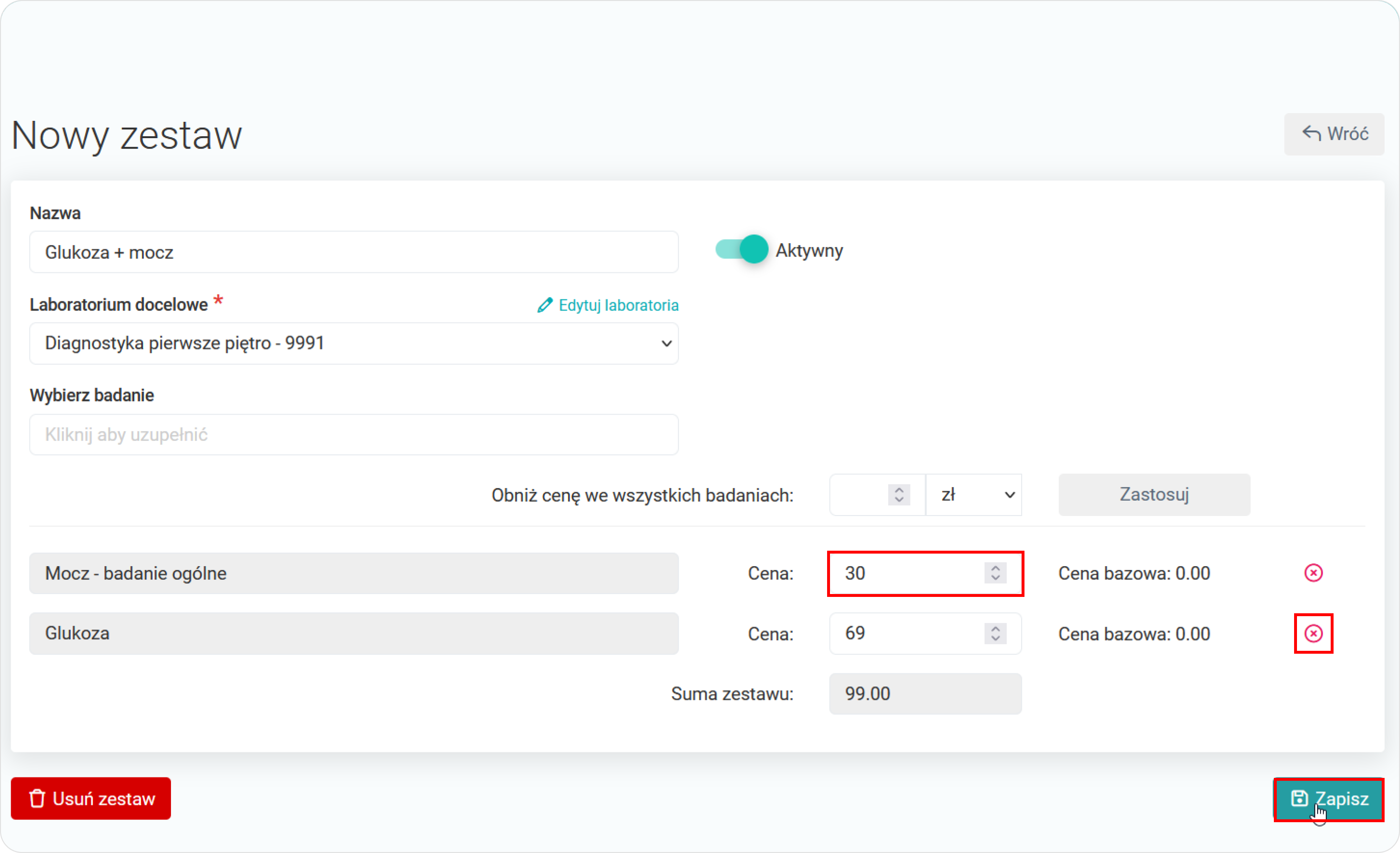Click the 'Suma zestawu:' label

click(732, 694)
